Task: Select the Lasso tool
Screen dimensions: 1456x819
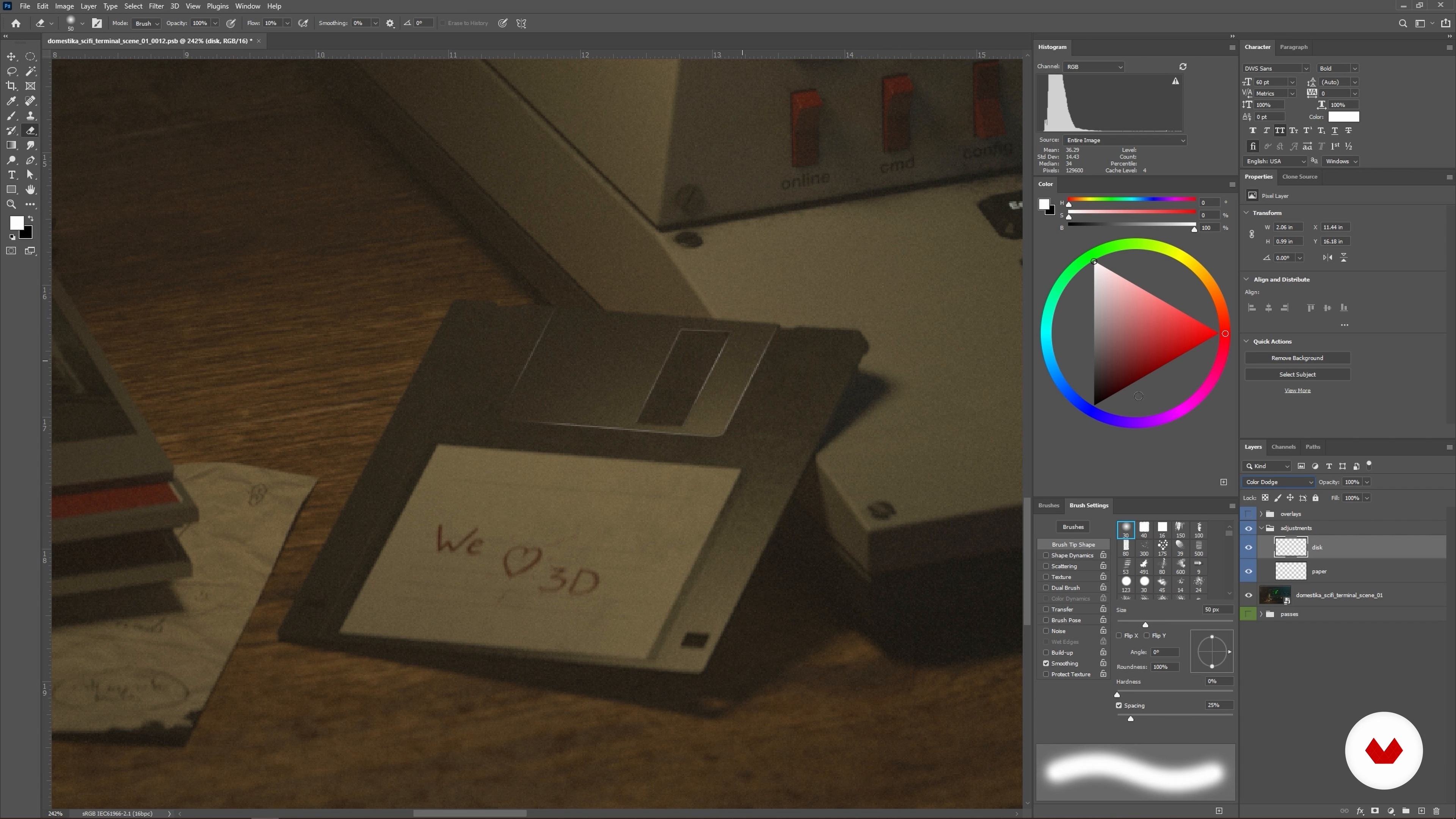Action: click(11, 71)
